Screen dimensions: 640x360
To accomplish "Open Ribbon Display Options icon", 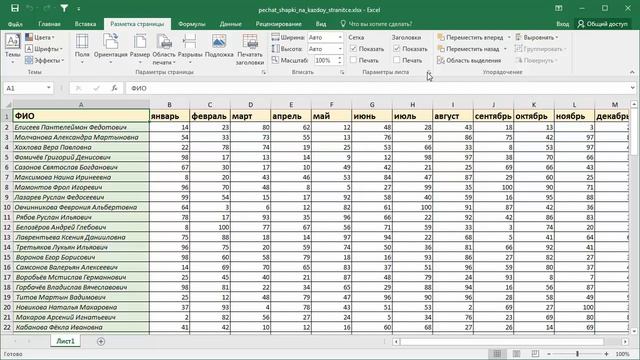I will point(559,8).
